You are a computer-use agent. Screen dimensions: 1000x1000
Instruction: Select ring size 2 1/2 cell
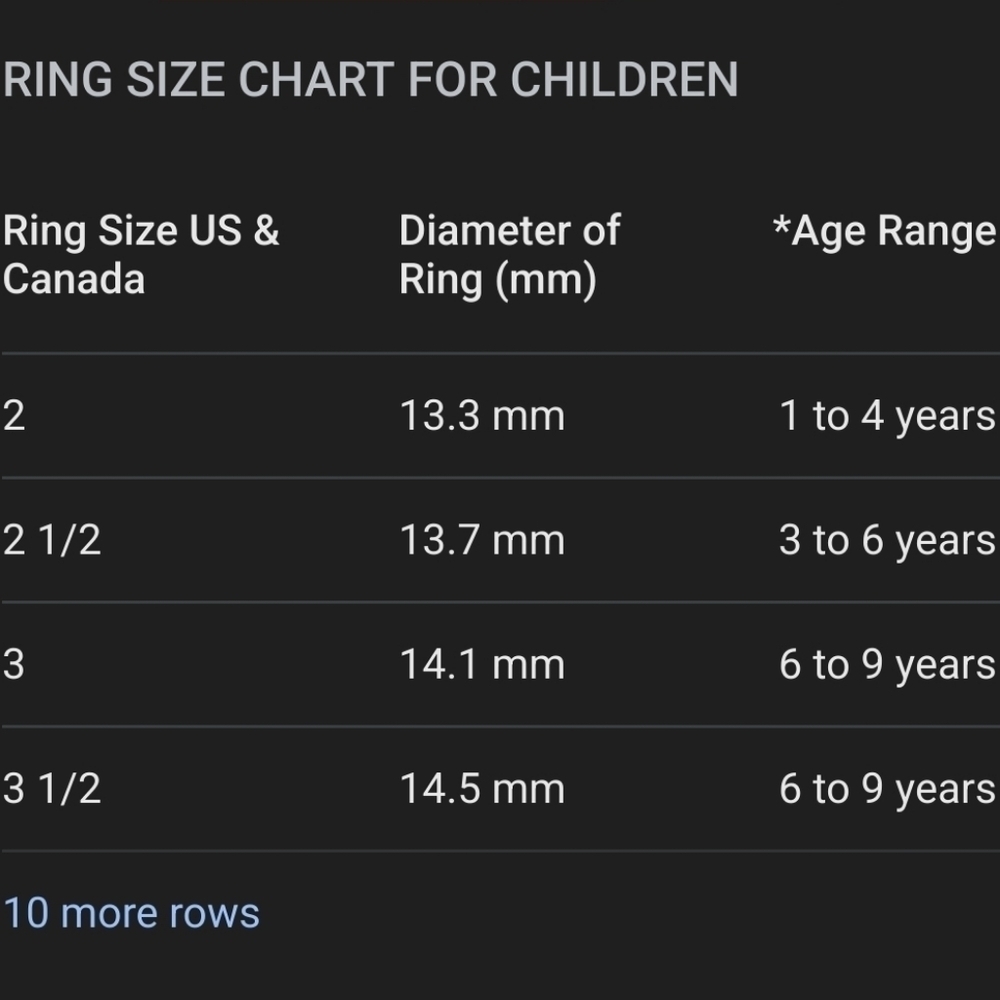click(52, 540)
